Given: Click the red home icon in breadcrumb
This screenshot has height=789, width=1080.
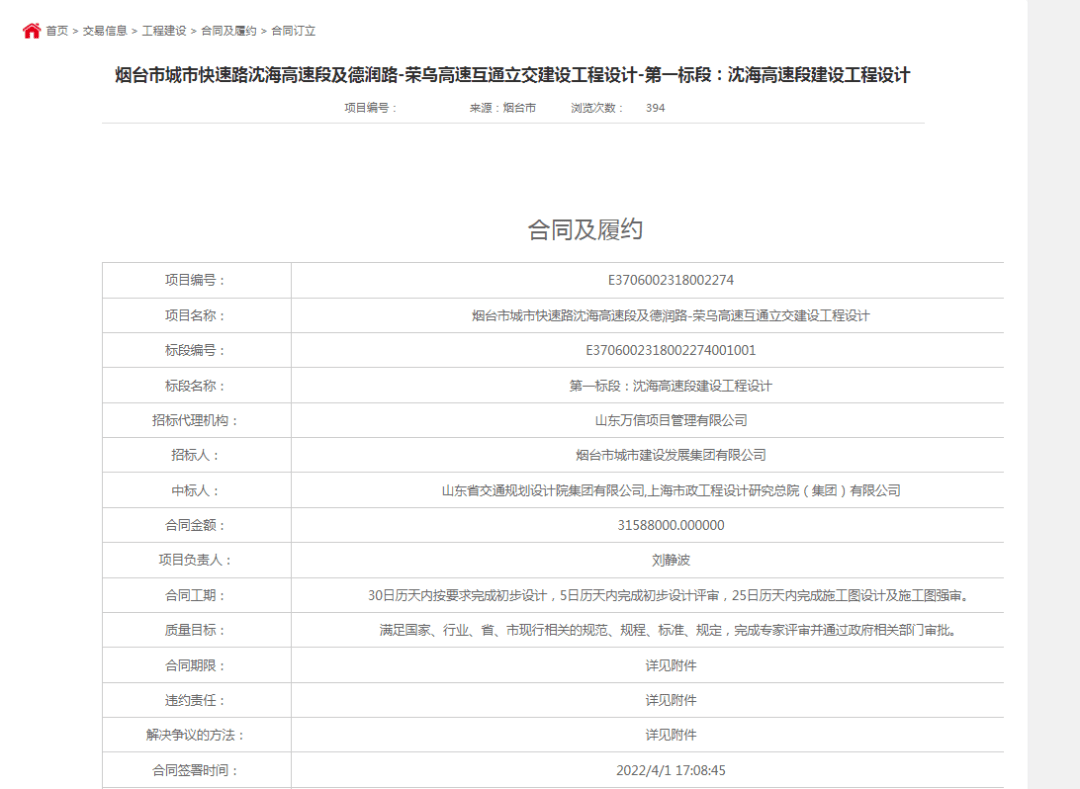Looking at the screenshot, I should pos(31,31).
